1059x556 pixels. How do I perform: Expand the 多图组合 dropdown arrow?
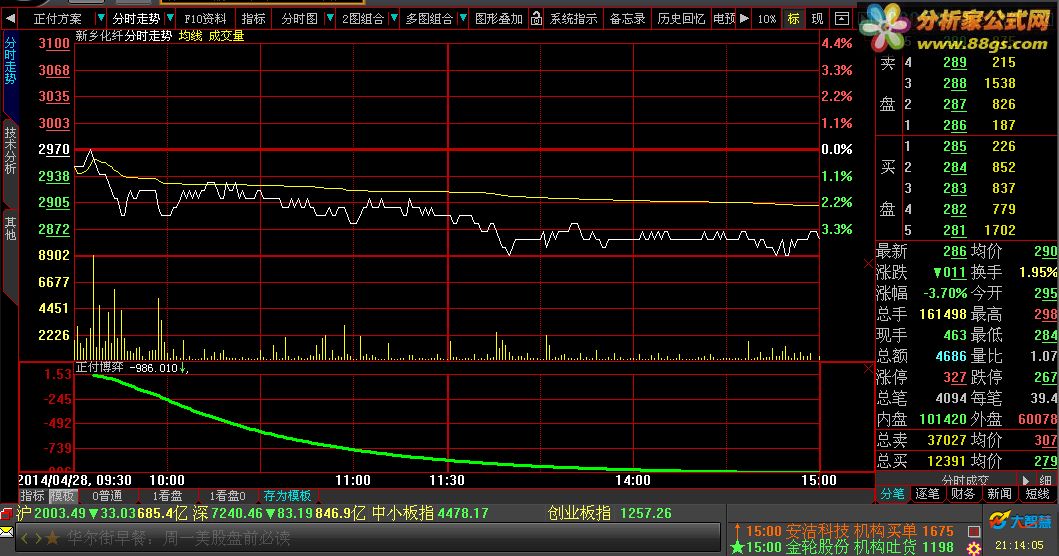pyautogui.click(x=462, y=18)
